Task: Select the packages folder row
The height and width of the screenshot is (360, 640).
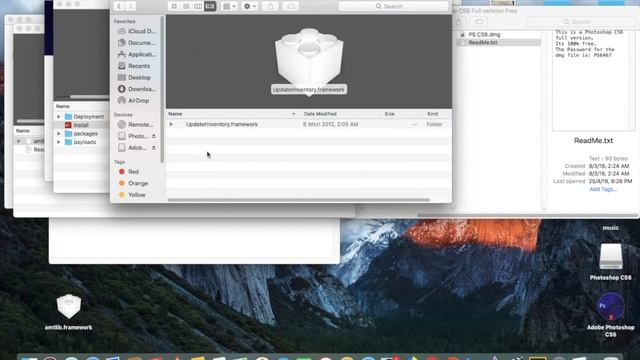Action: [x=82, y=133]
